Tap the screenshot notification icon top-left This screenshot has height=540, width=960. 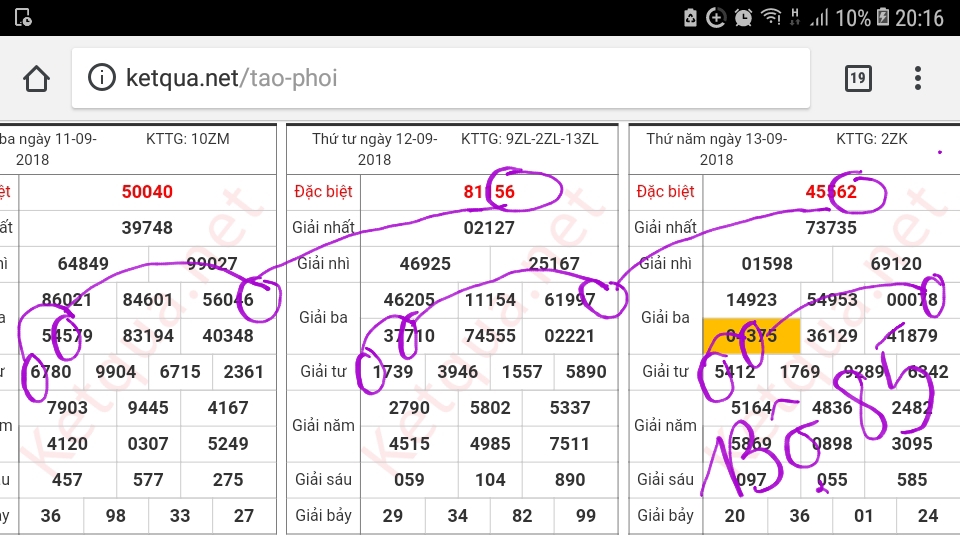(22, 17)
